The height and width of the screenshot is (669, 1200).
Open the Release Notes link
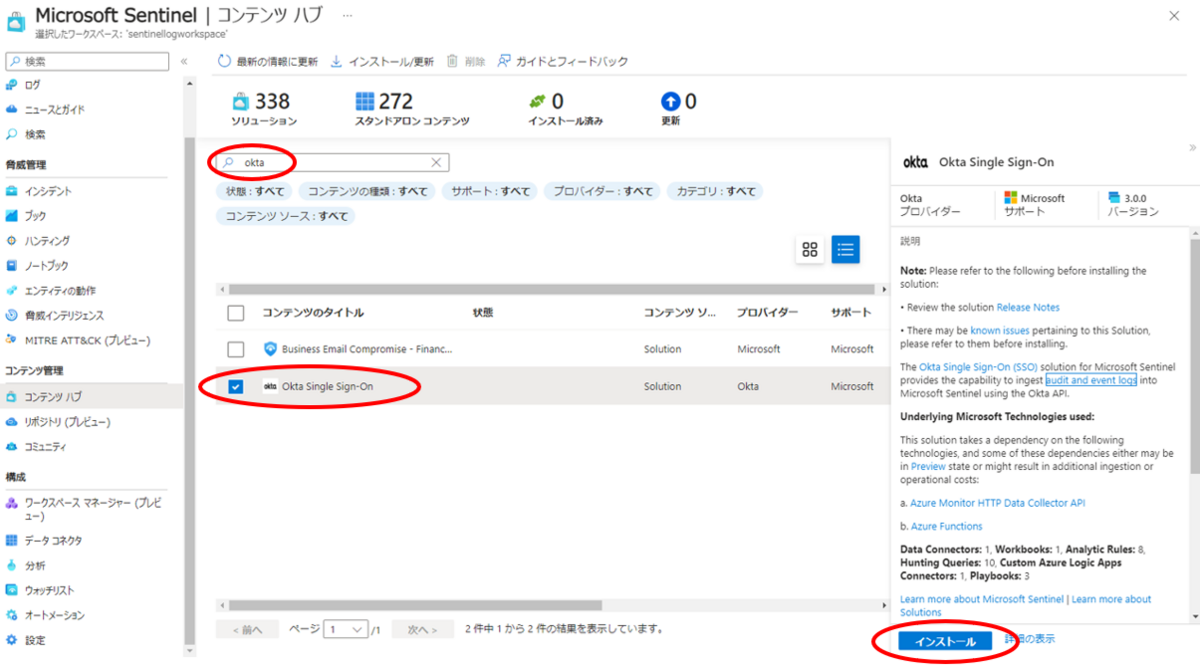pos(1028,307)
